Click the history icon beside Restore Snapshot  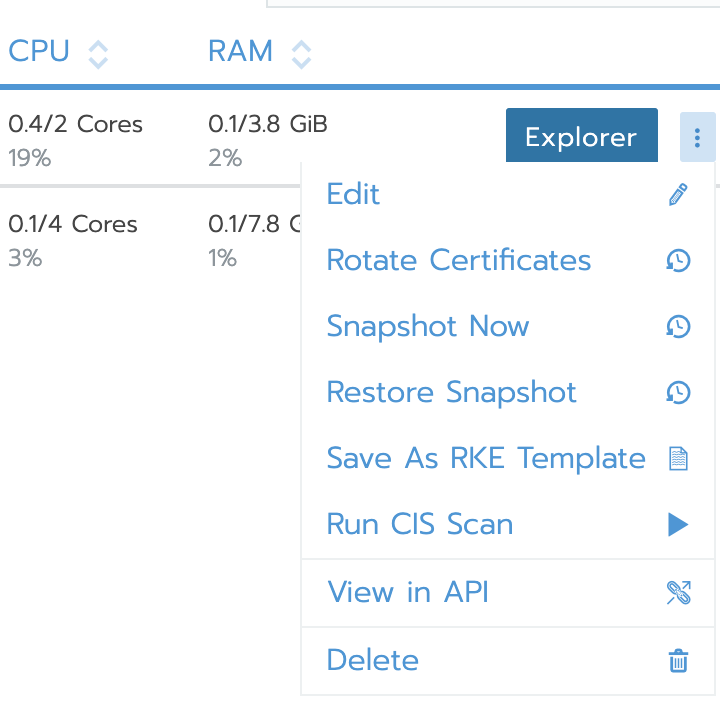678,392
